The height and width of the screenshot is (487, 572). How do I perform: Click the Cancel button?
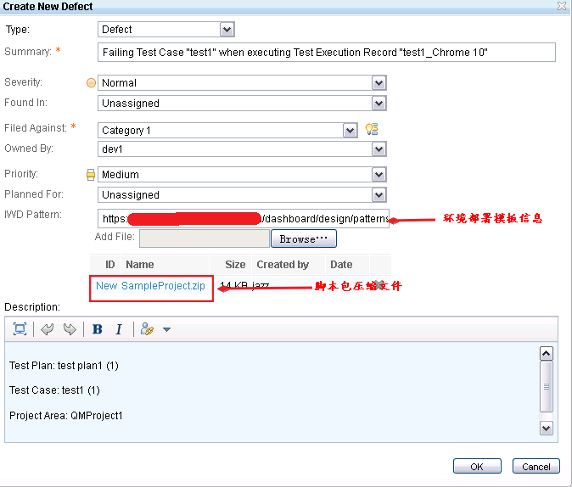click(536, 467)
